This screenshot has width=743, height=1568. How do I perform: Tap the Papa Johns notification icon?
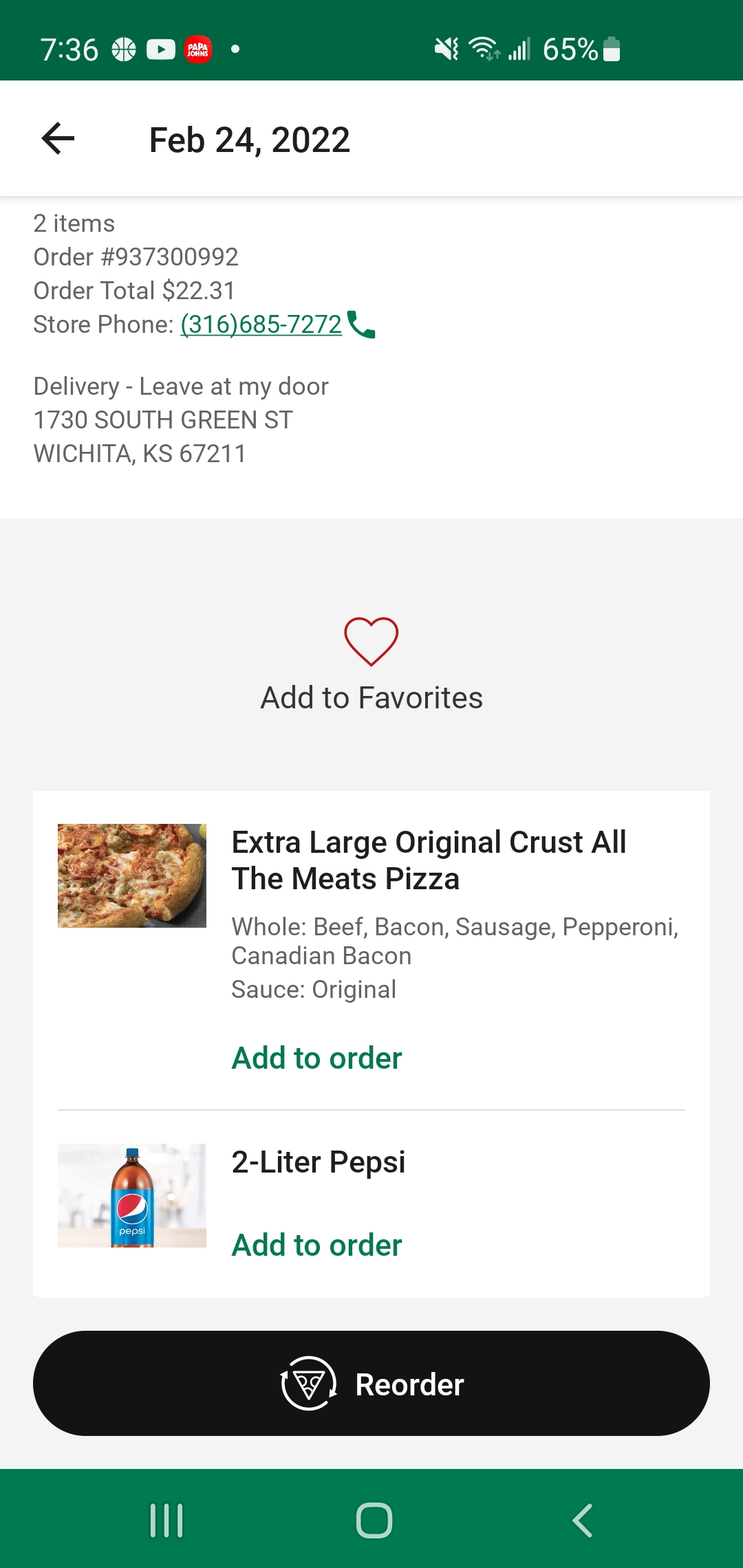click(198, 50)
